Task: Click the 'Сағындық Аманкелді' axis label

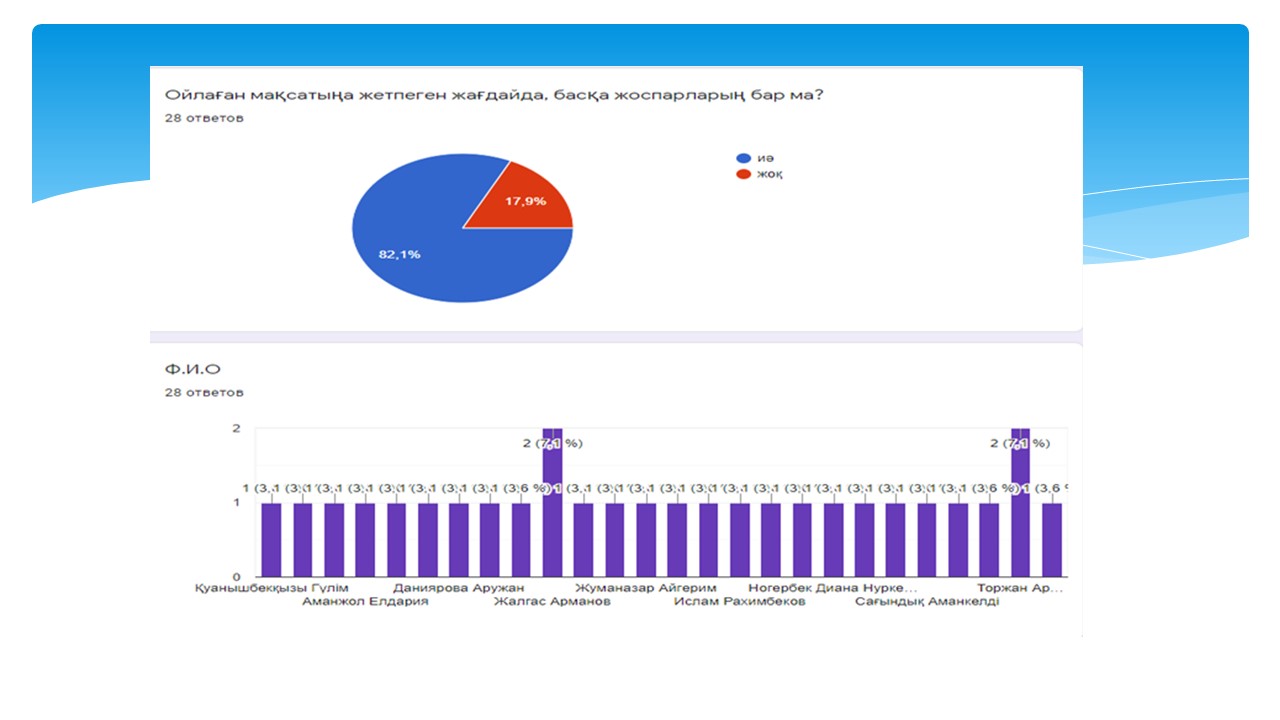Action: pyautogui.click(x=927, y=602)
